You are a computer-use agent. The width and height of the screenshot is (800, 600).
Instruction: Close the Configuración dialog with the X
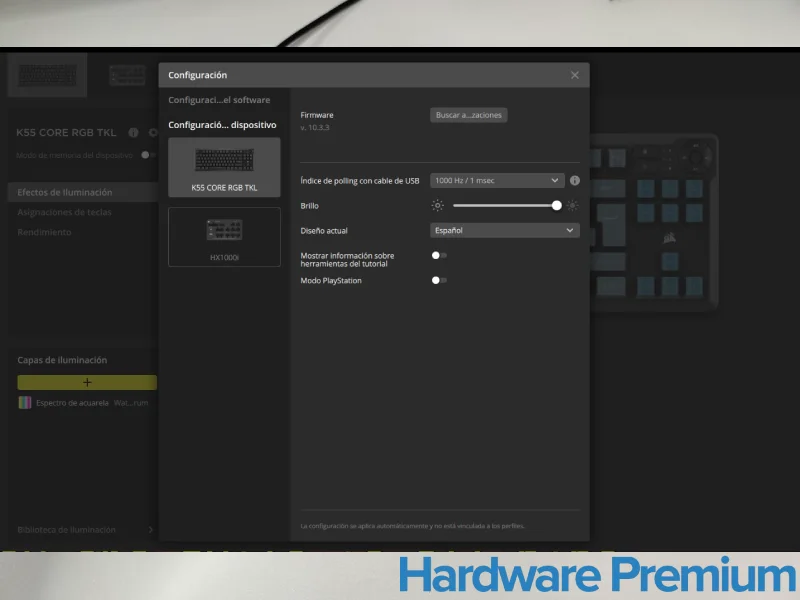click(x=574, y=75)
